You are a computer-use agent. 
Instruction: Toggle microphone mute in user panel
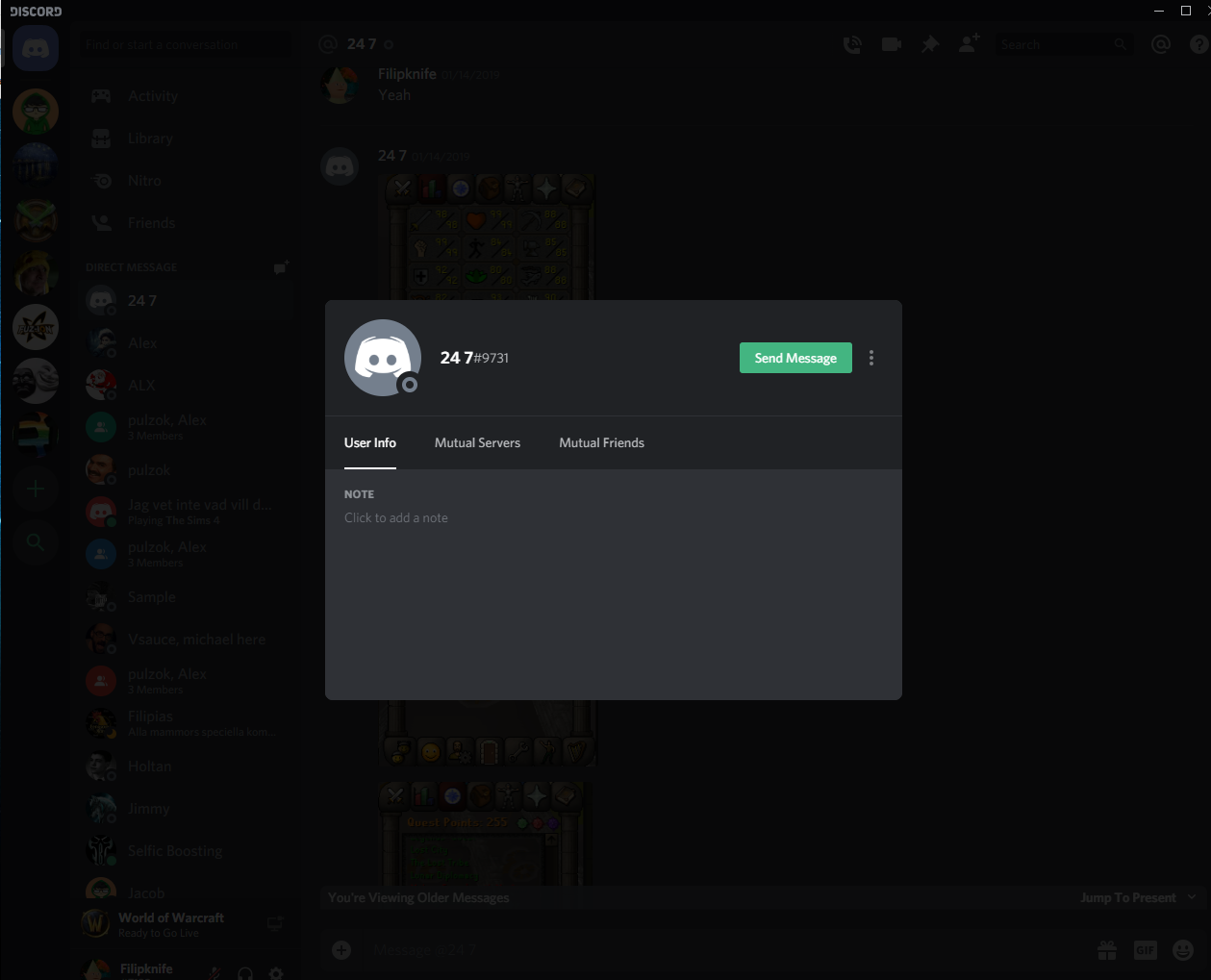tap(214, 973)
